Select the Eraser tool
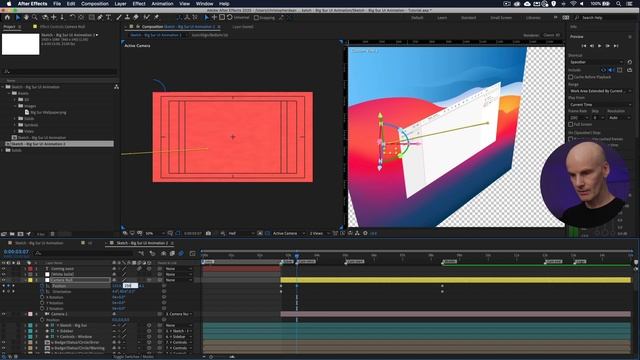 click(x=136, y=18)
